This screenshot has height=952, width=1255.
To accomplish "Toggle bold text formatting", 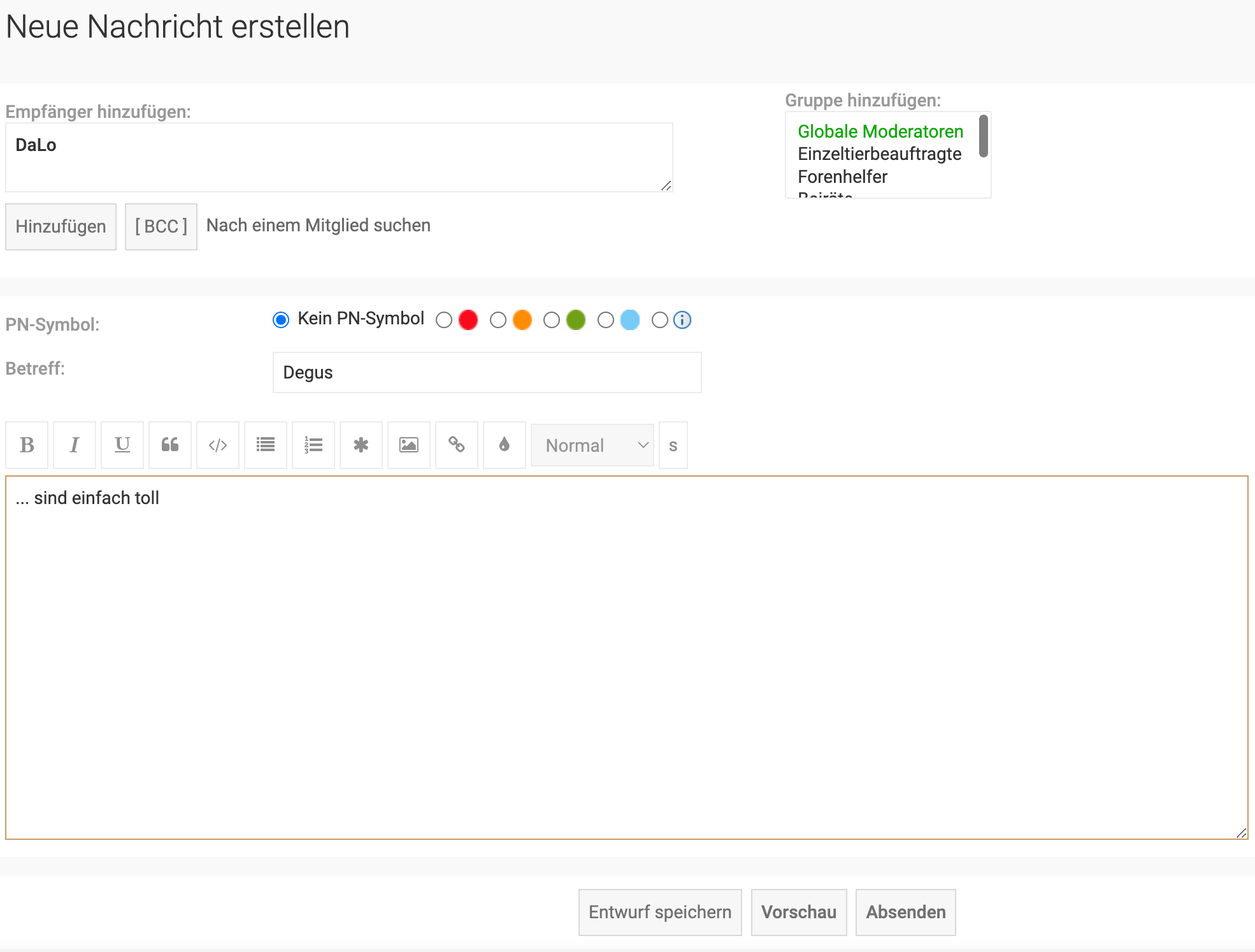I will pos(27,445).
